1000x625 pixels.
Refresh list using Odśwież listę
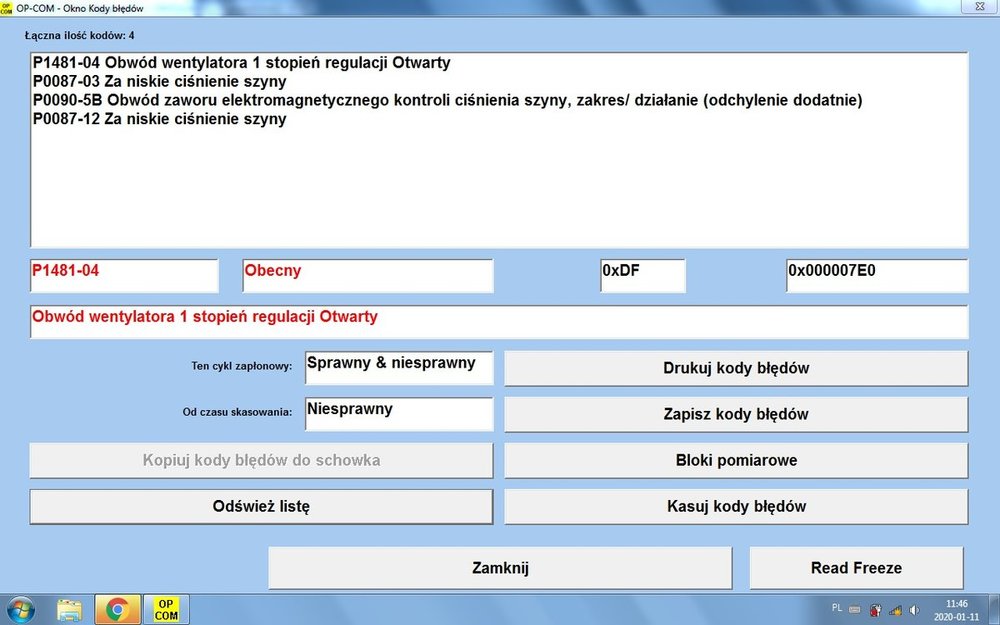pyautogui.click(x=261, y=506)
